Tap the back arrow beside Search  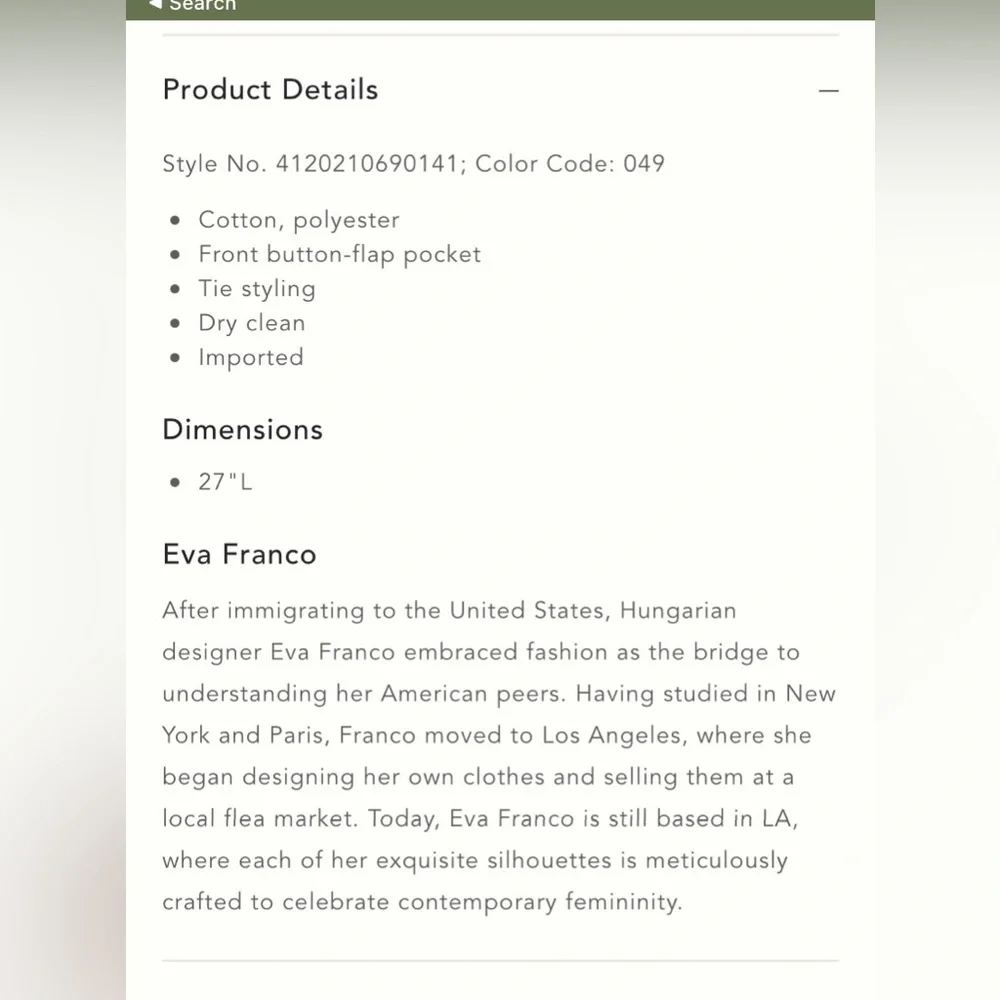pos(155,5)
